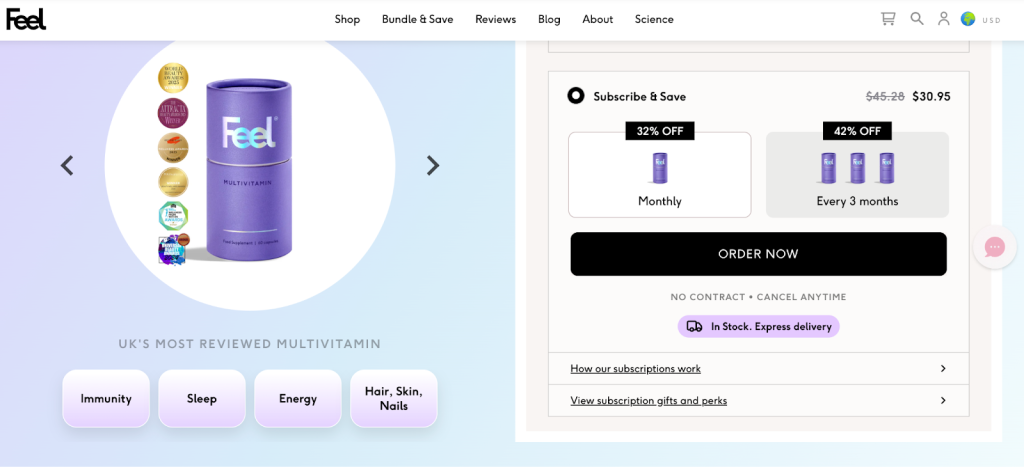1024x467 pixels.
Task: Open the user account icon
Action: [944, 19]
